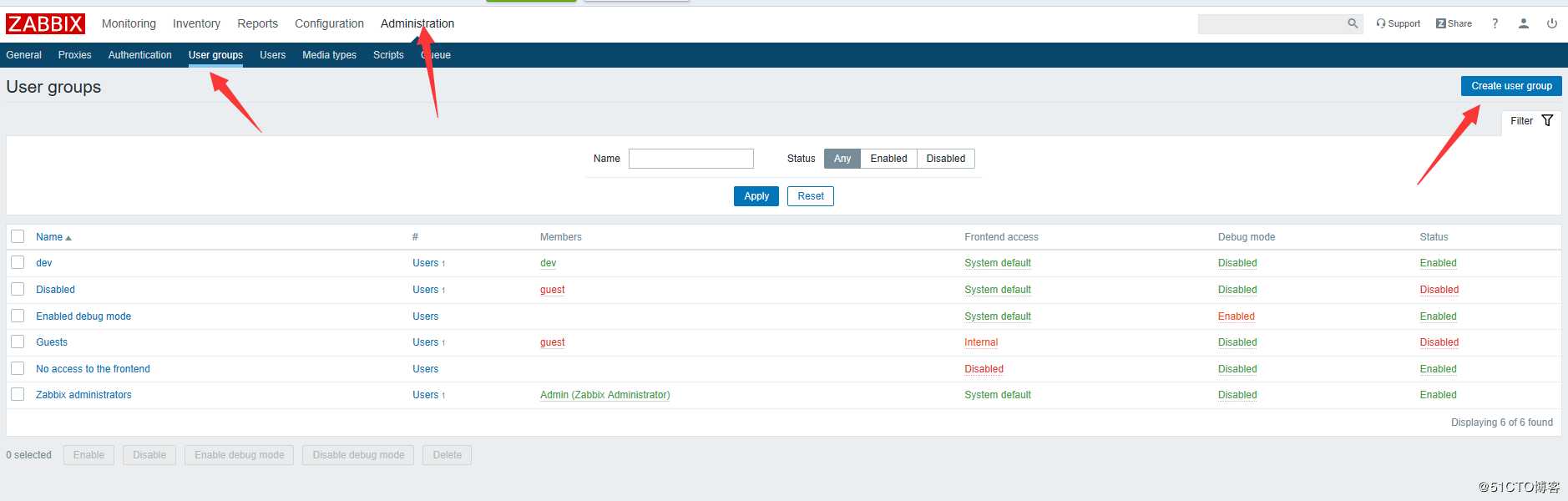Go to the Proxies submenu
The image size is (1568, 501).
74,55
